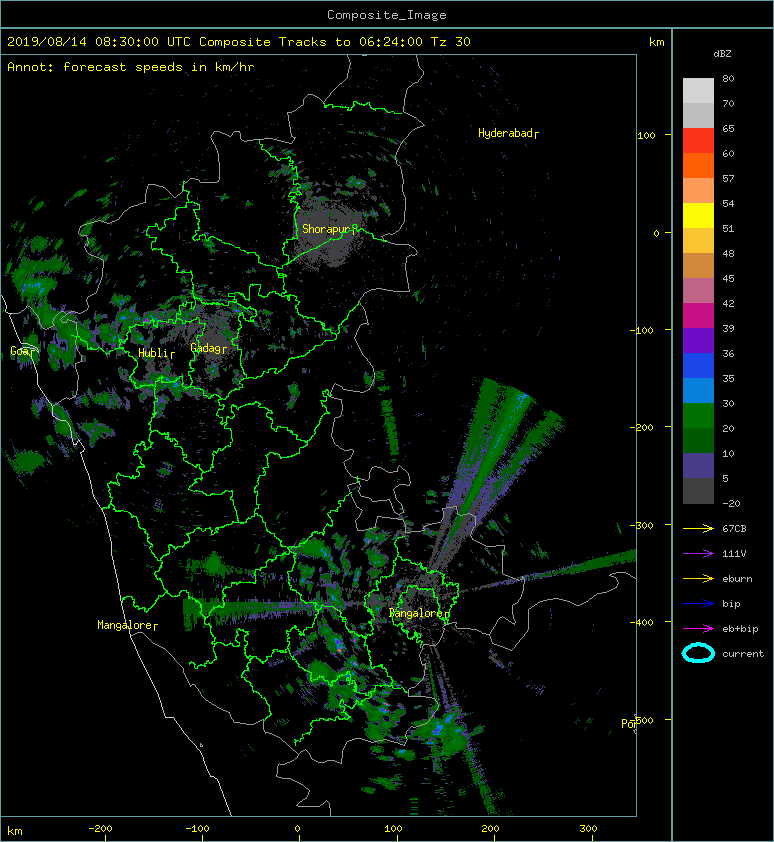Click the dBZ scale heading

click(722, 54)
